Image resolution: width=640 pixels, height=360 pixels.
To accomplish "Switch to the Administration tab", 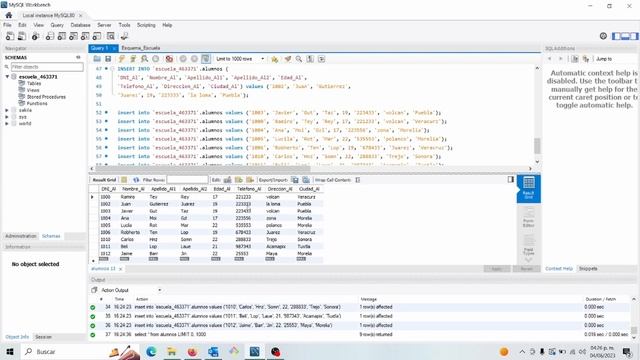I will (x=21, y=236).
